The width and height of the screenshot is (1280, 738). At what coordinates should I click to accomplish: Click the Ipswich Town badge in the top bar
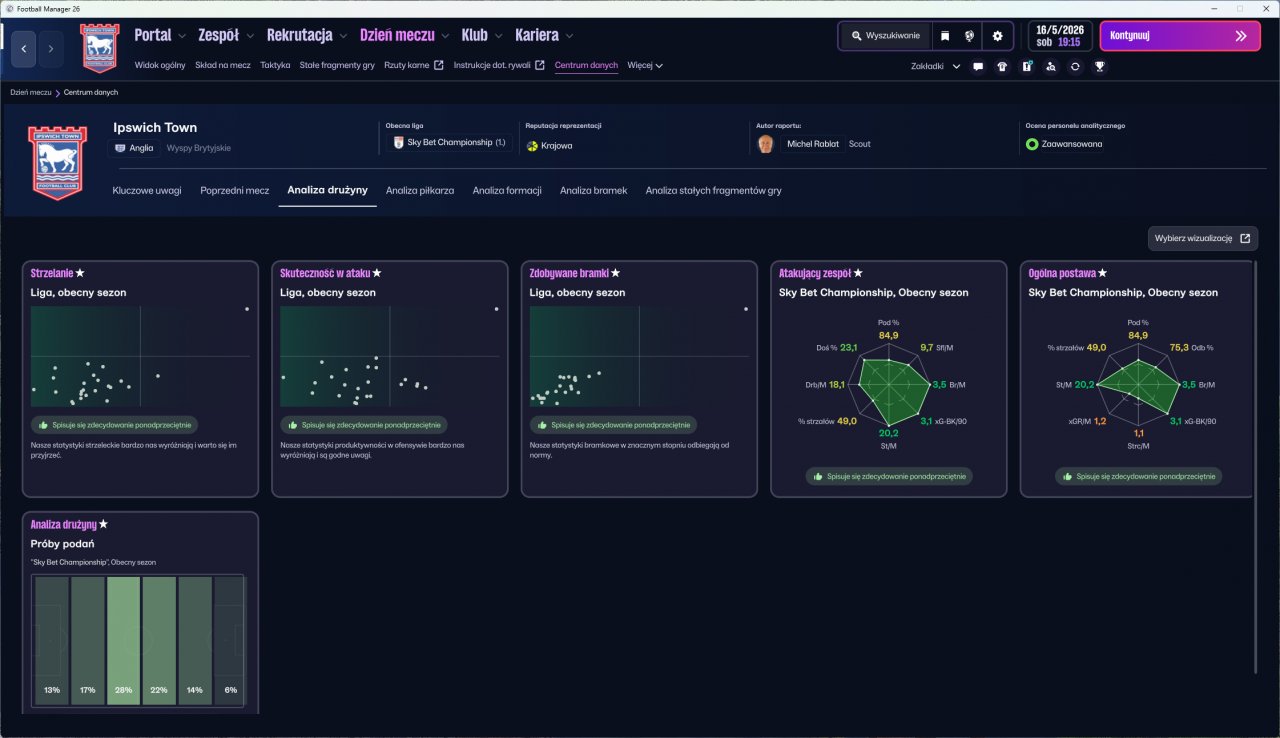[x=99, y=48]
